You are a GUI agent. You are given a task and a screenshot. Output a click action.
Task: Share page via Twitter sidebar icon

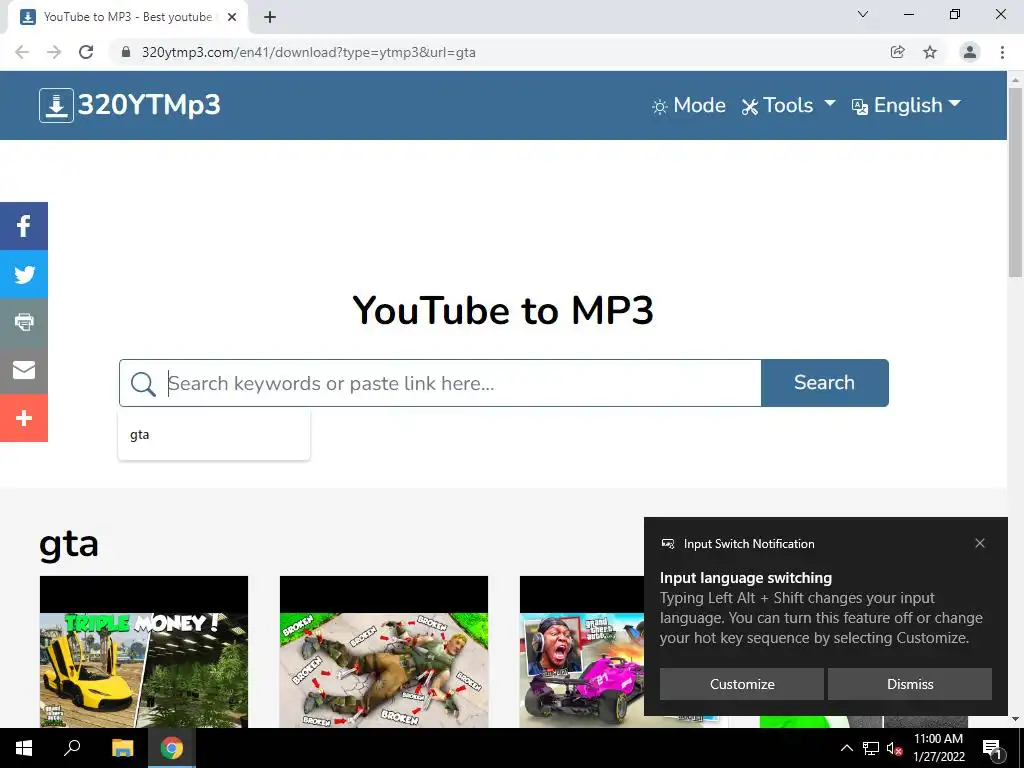point(24,274)
